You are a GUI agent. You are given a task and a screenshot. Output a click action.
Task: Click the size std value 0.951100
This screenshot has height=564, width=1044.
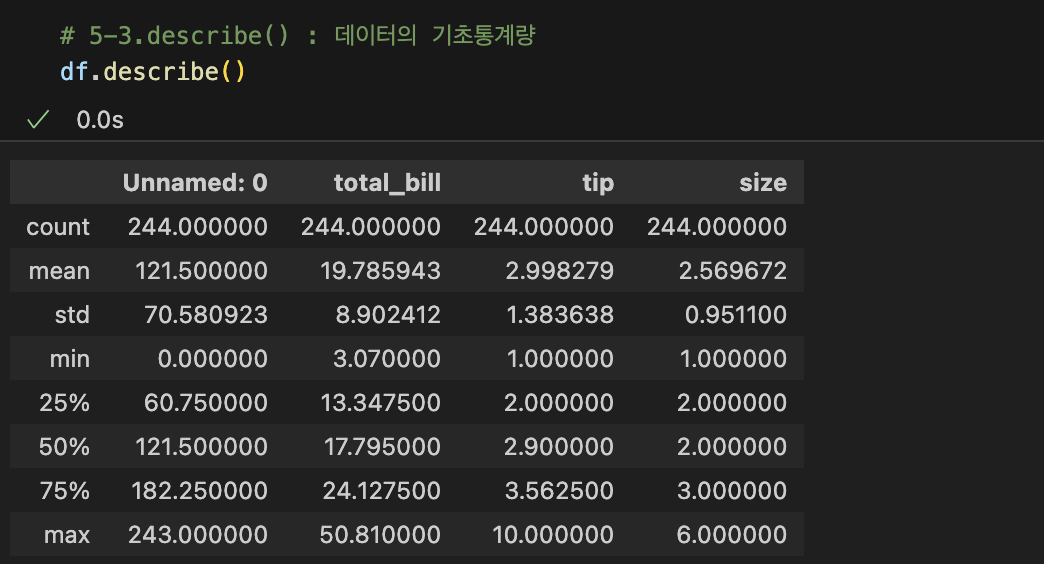(736, 315)
